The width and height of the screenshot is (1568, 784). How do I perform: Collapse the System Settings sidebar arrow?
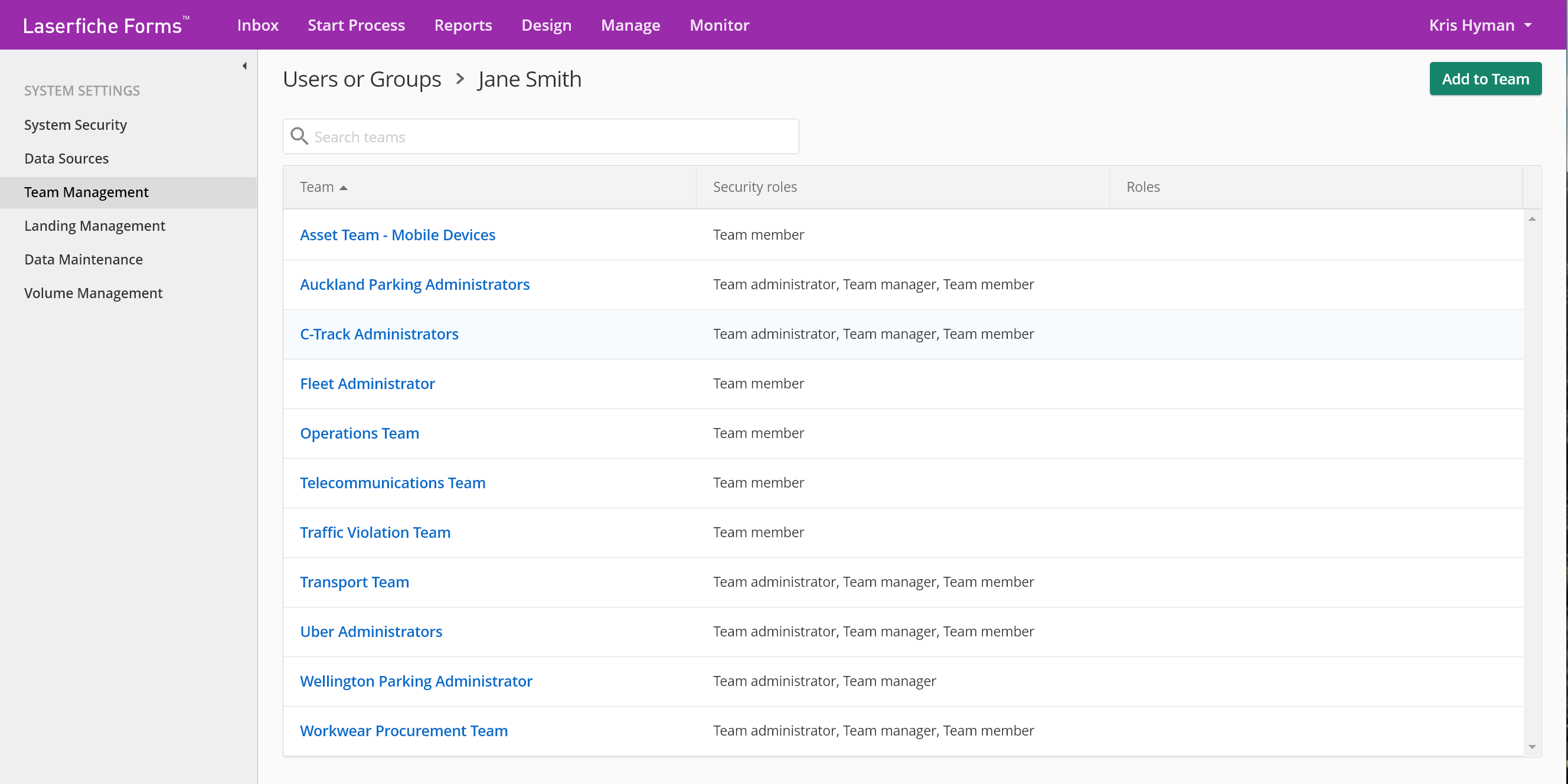pos(244,66)
